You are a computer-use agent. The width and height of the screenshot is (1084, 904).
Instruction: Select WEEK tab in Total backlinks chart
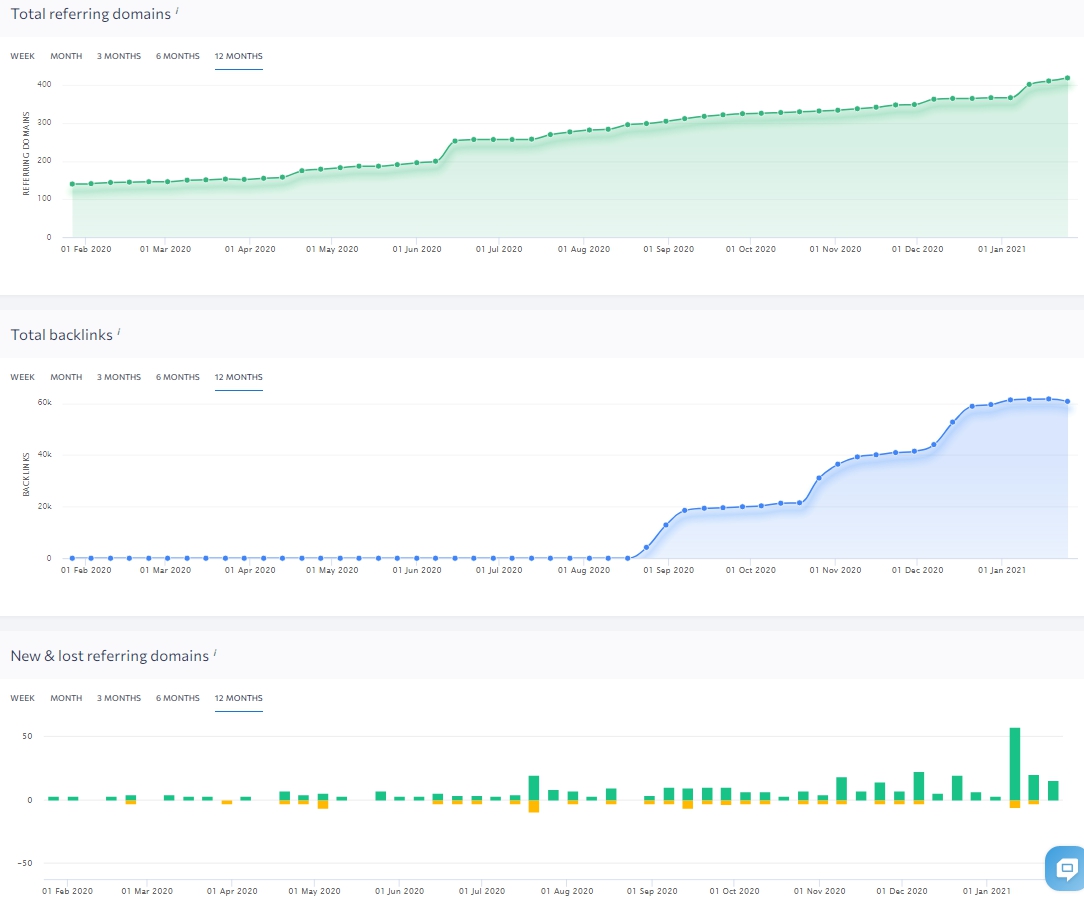pyautogui.click(x=22, y=377)
